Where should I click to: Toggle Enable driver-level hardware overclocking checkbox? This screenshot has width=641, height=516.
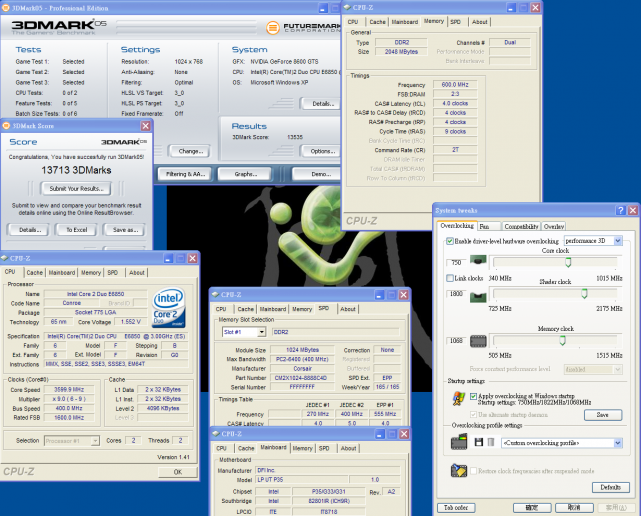coord(450,241)
